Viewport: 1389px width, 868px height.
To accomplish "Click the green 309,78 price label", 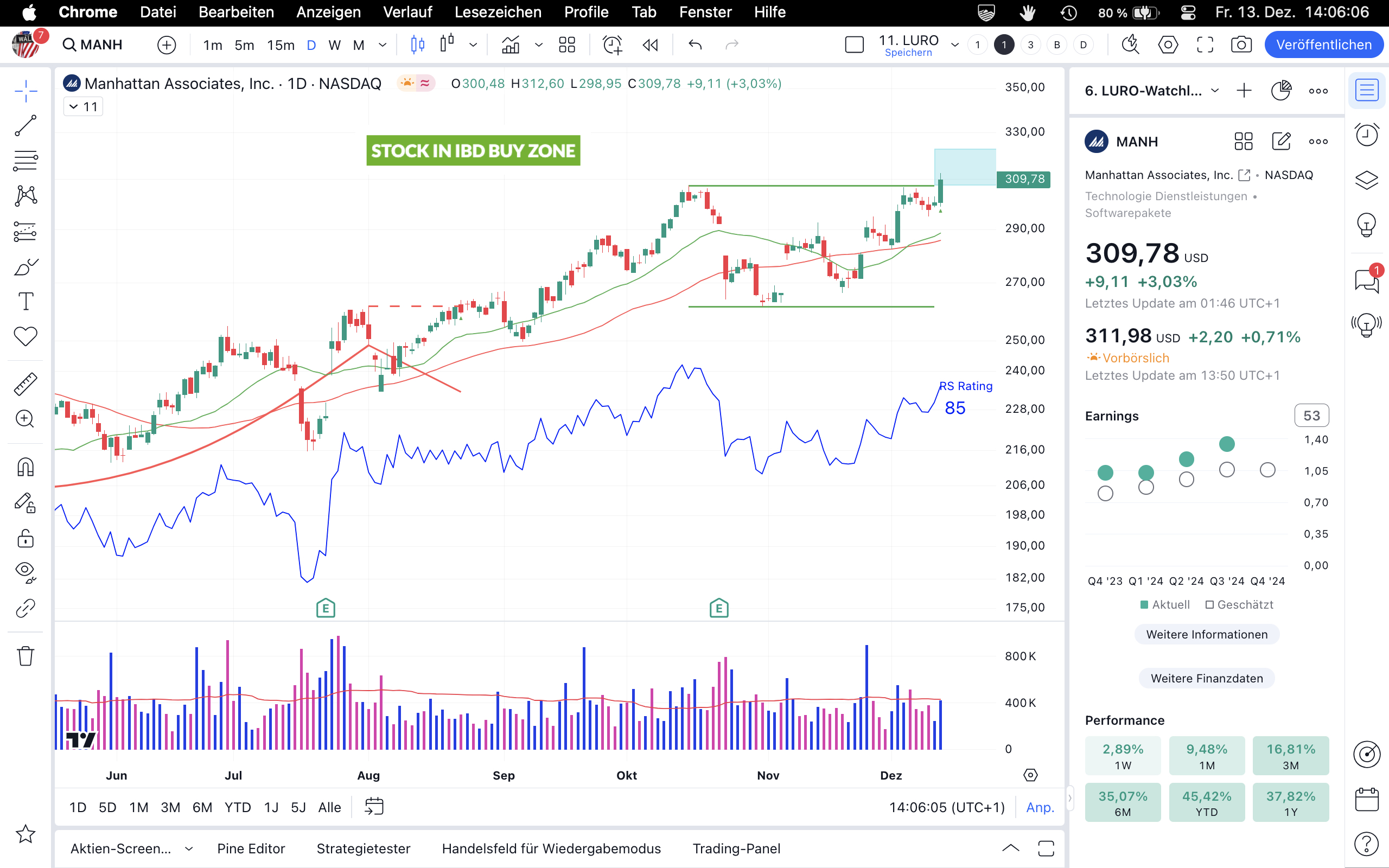I will pyautogui.click(x=1024, y=179).
